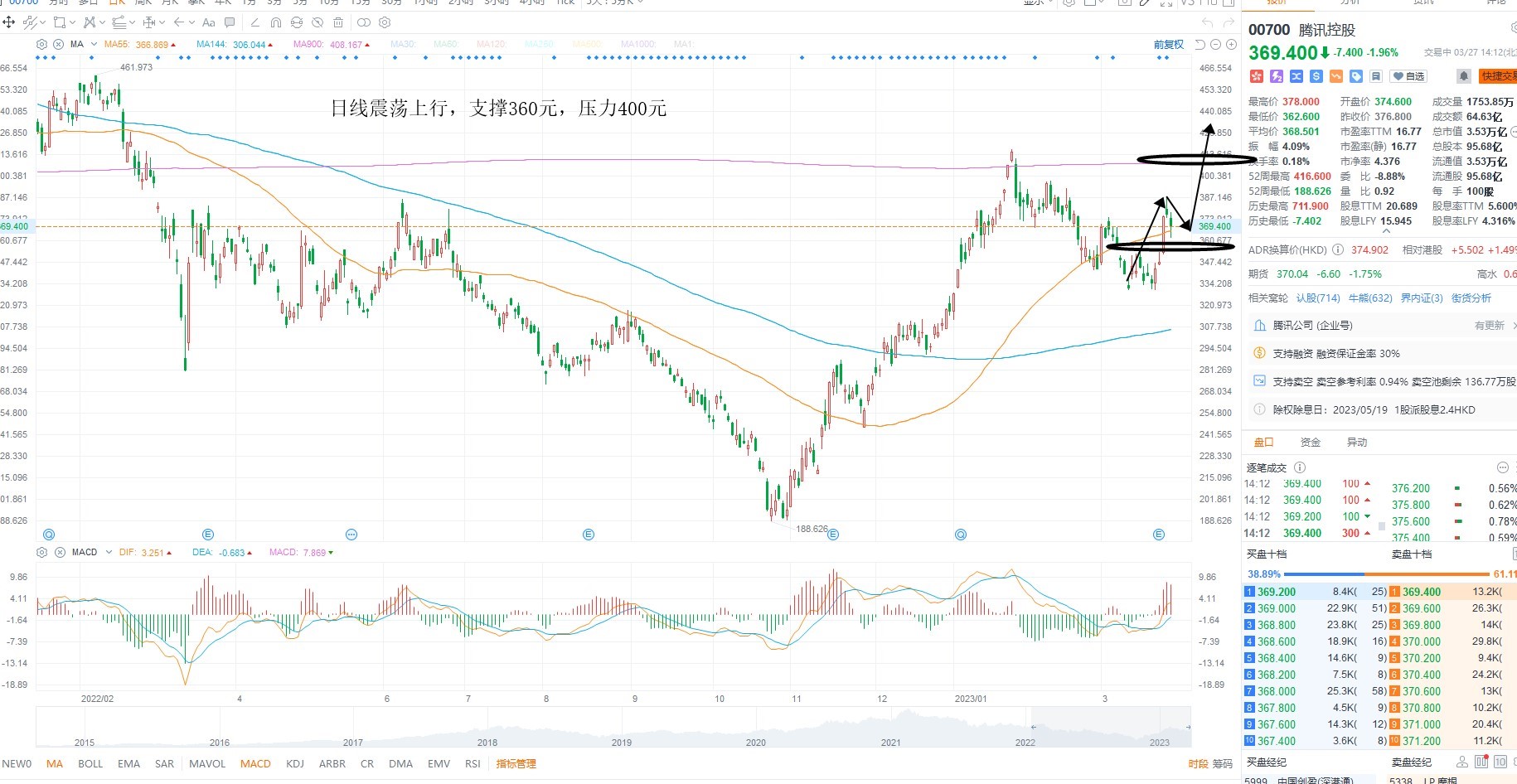Zoom out chart with minus icon
The height and width of the screenshot is (784, 1517).
pyautogui.click(x=1215, y=44)
